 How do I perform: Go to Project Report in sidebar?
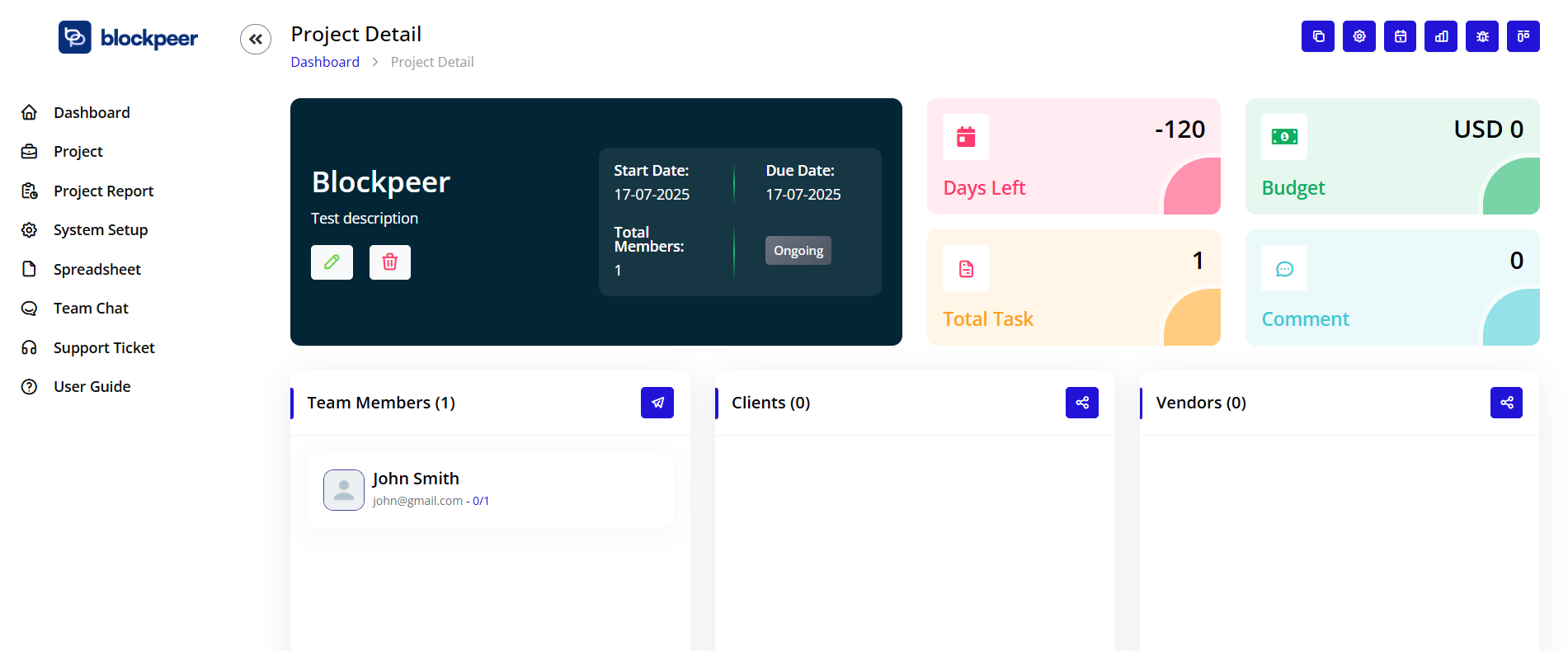pos(103,191)
